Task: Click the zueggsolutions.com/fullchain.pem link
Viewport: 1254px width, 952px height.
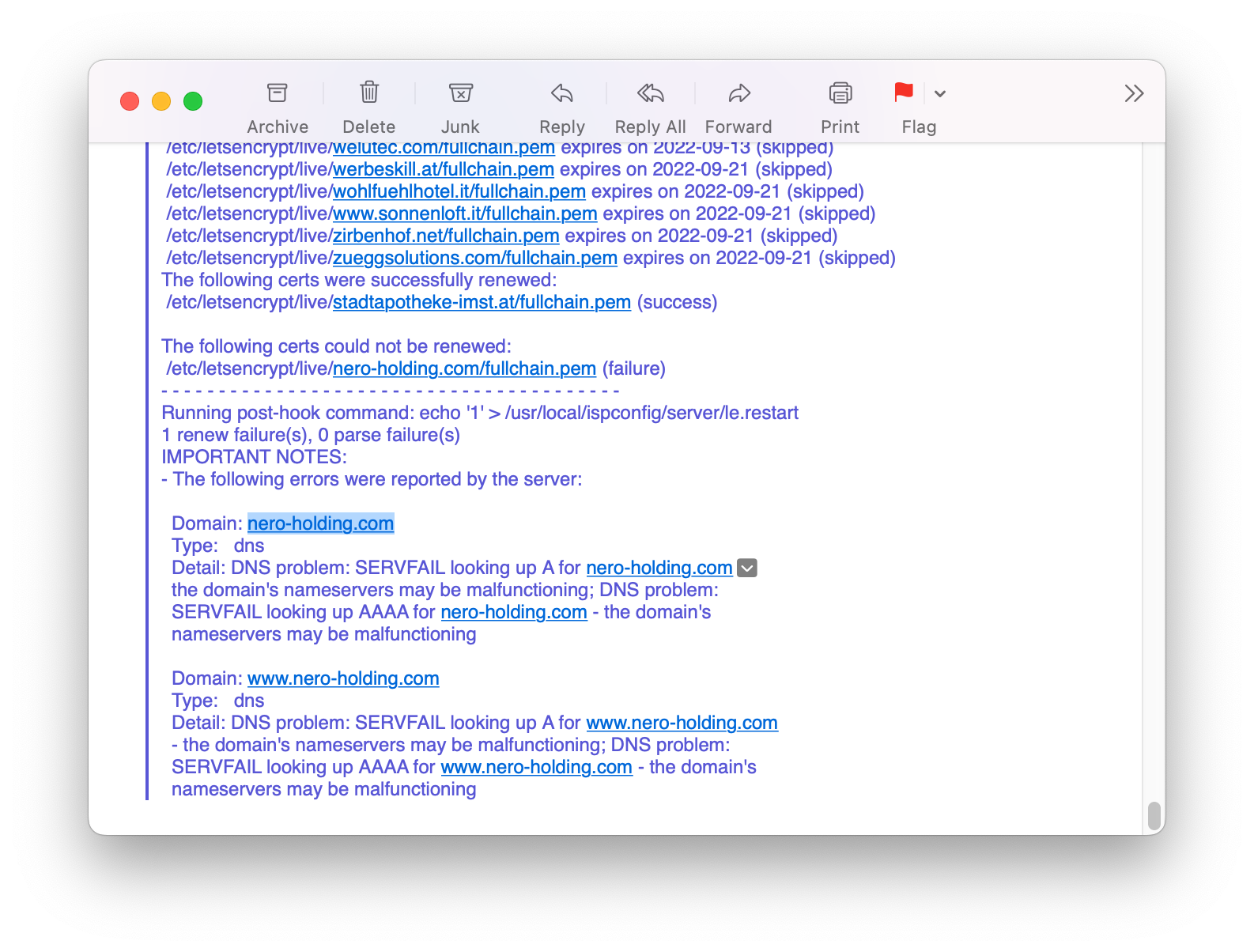Action: [474, 258]
